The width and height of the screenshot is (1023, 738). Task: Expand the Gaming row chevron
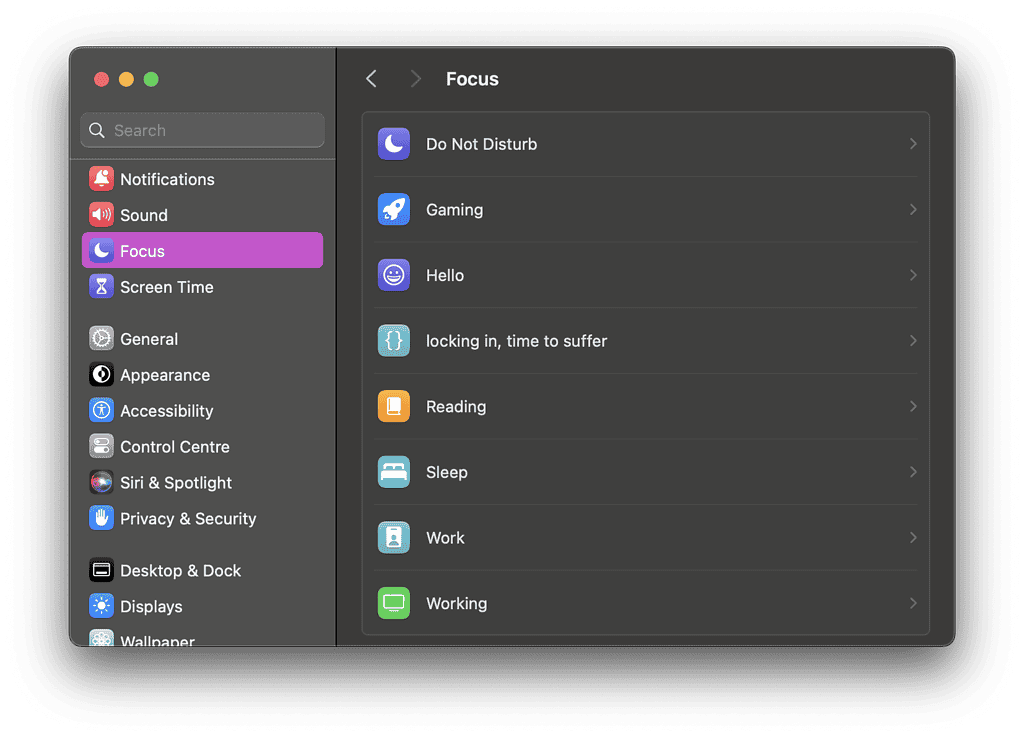pyautogui.click(x=912, y=210)
